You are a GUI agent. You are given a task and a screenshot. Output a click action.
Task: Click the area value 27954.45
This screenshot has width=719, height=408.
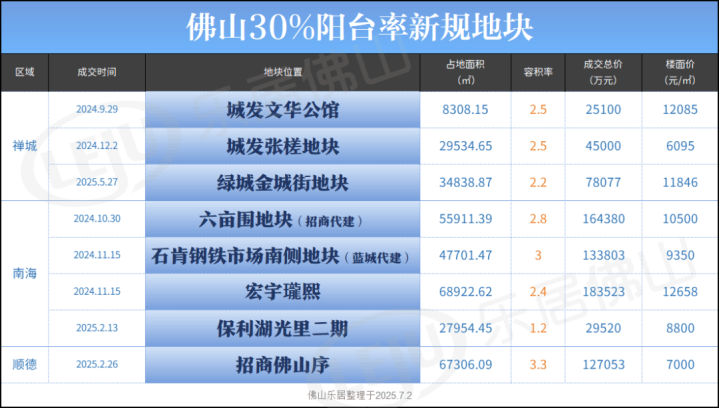(465, 328)
